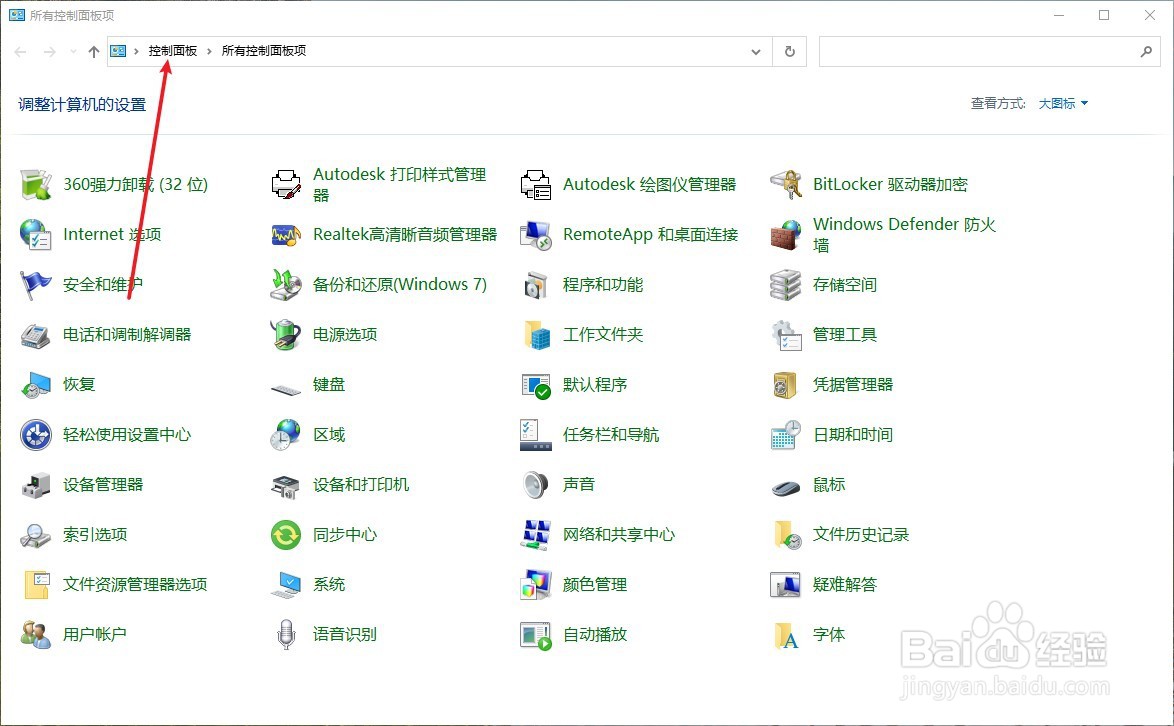Open 备份和还原(Windows 7) icon

(286, 284)
